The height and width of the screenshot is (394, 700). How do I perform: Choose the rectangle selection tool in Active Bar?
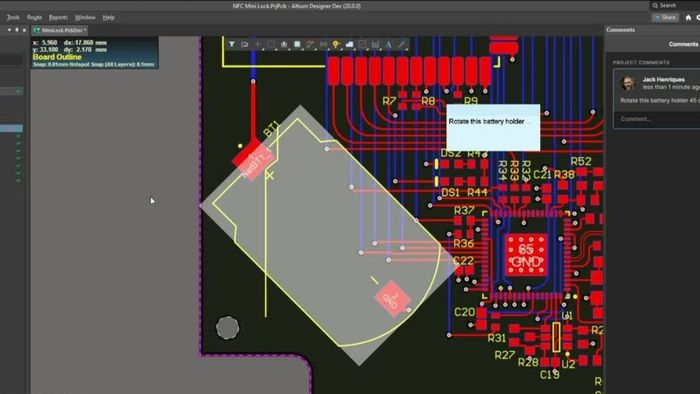click(271, 44)
